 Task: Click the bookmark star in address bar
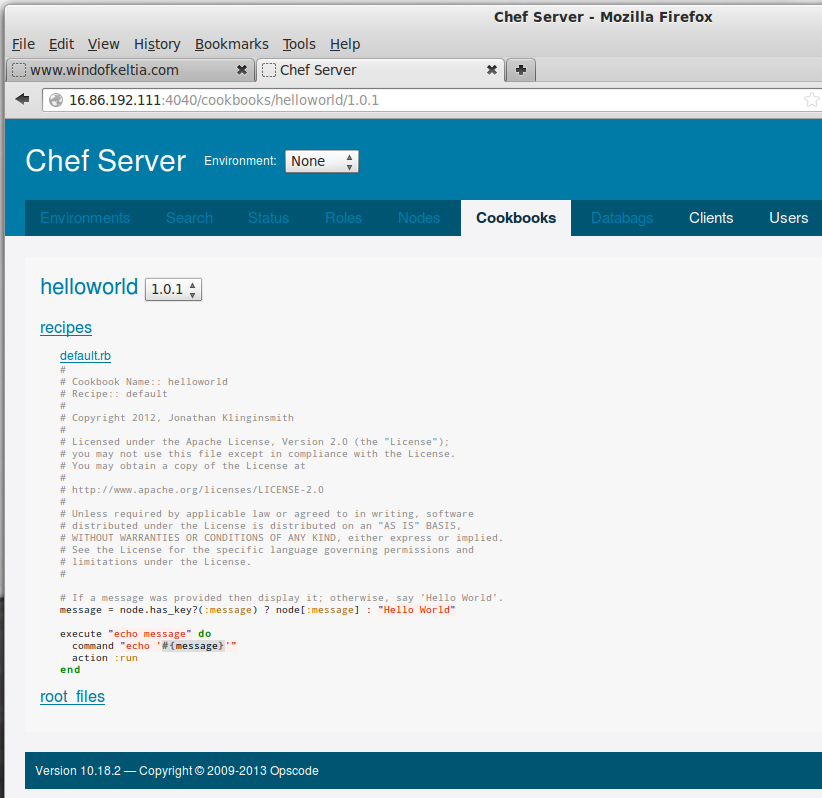coord(812,99)
